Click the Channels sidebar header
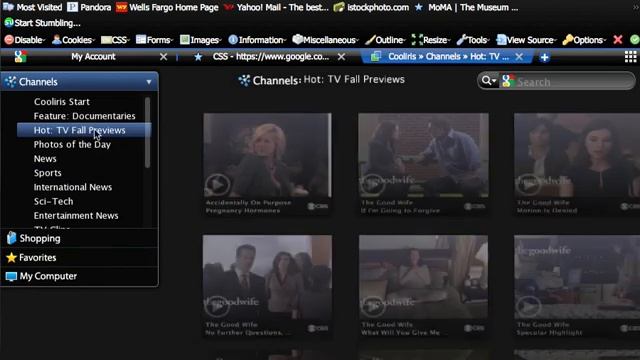640x360 pixels. tap(79, 82)
